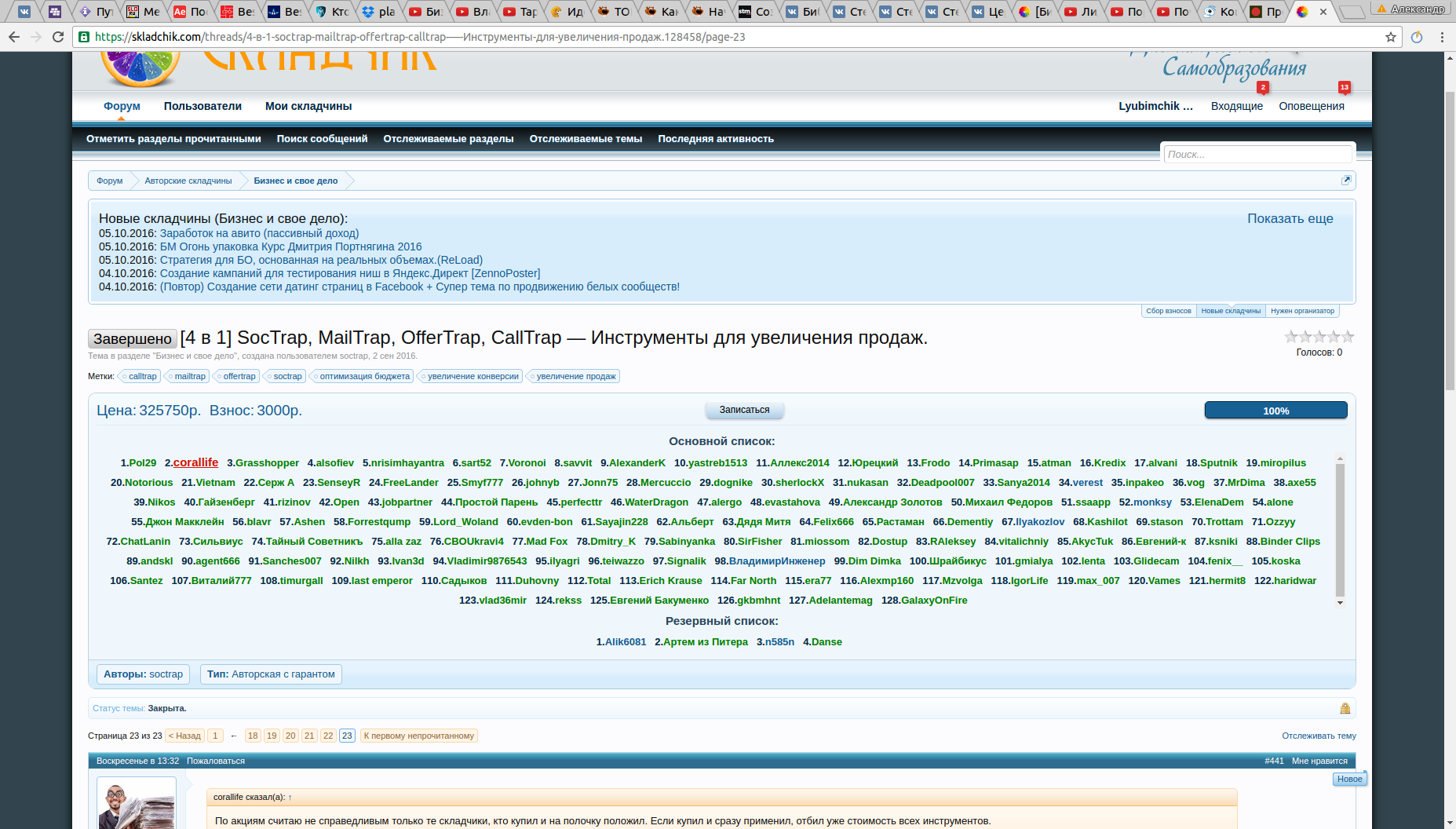Open Chrome menu (three dots)
The width and height of the screenshot is (1456, 829).
click(1442, 37)
